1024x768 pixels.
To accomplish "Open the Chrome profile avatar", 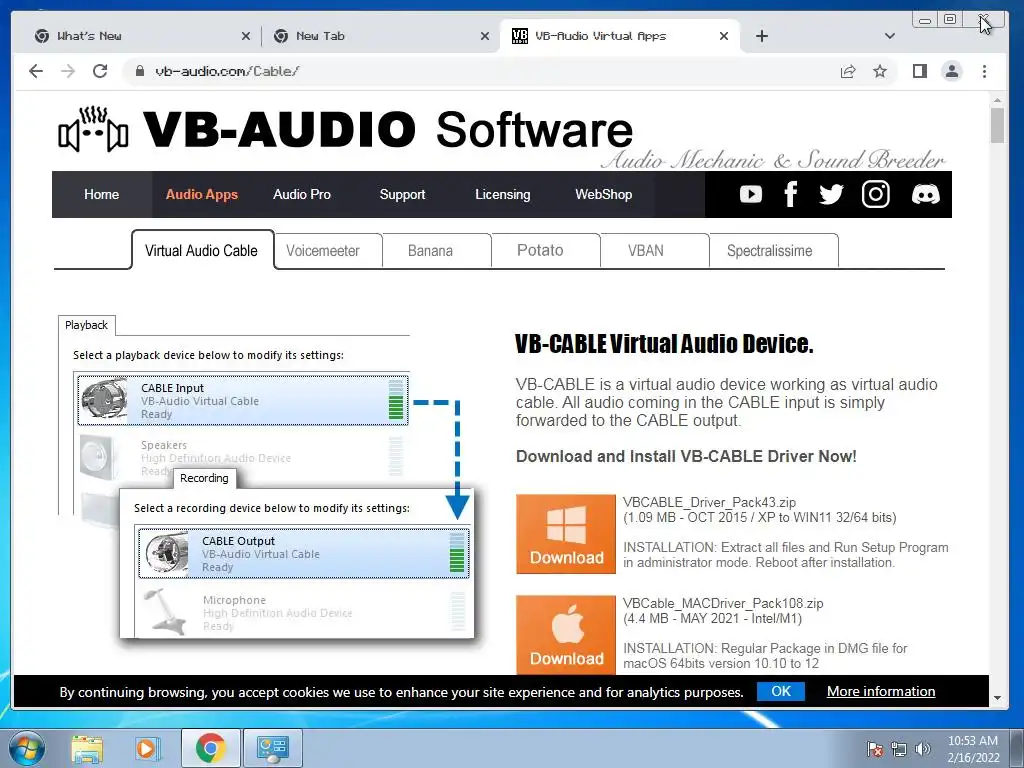I will 952,71.
